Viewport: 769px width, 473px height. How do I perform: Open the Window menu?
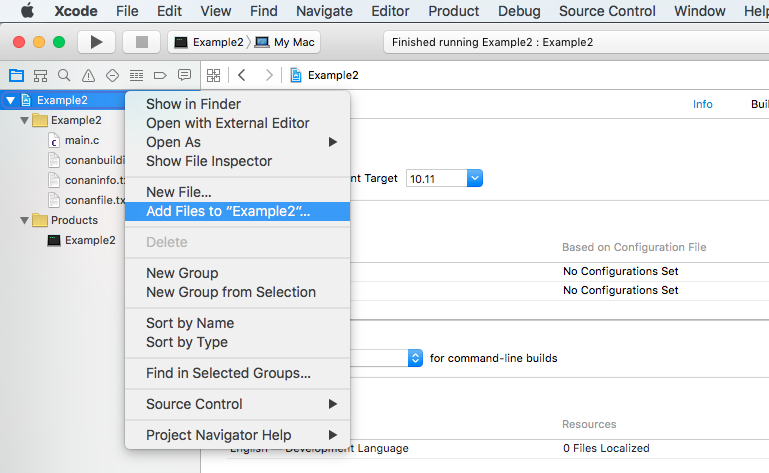699,11
